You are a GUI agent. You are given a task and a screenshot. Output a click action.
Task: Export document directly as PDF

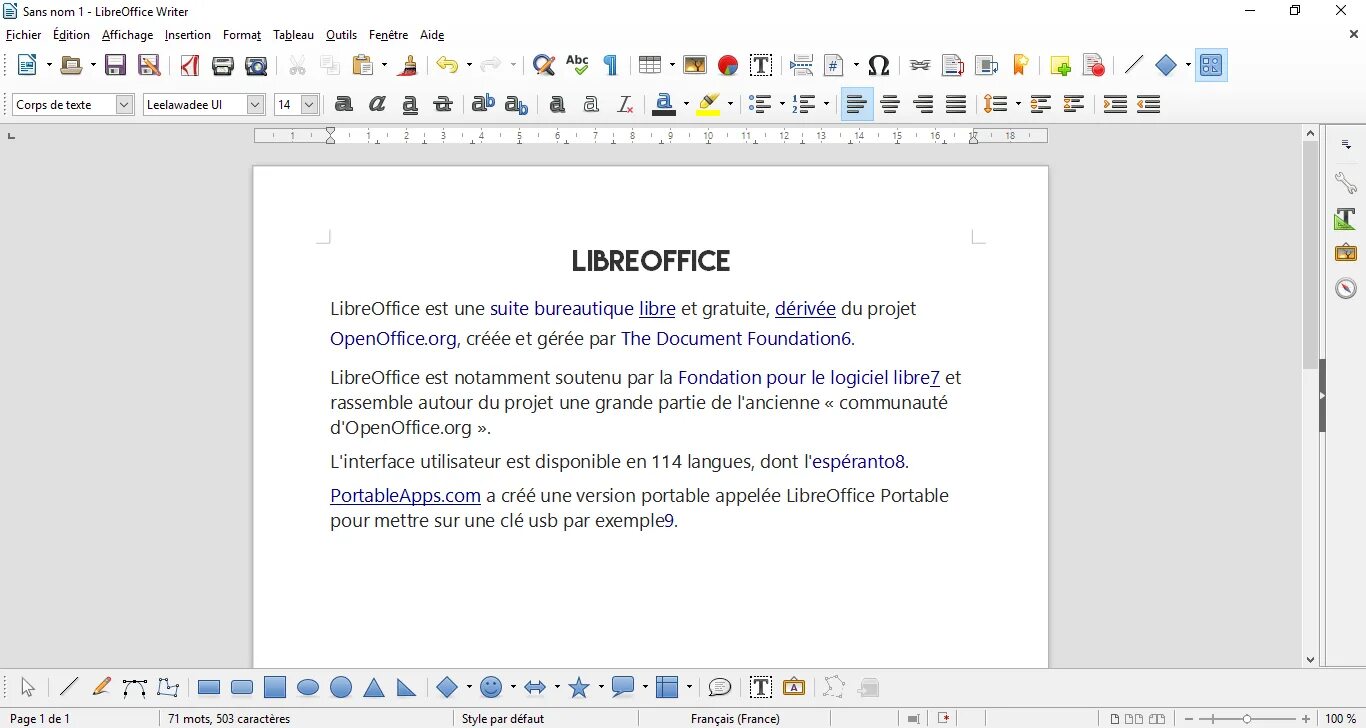190,66
